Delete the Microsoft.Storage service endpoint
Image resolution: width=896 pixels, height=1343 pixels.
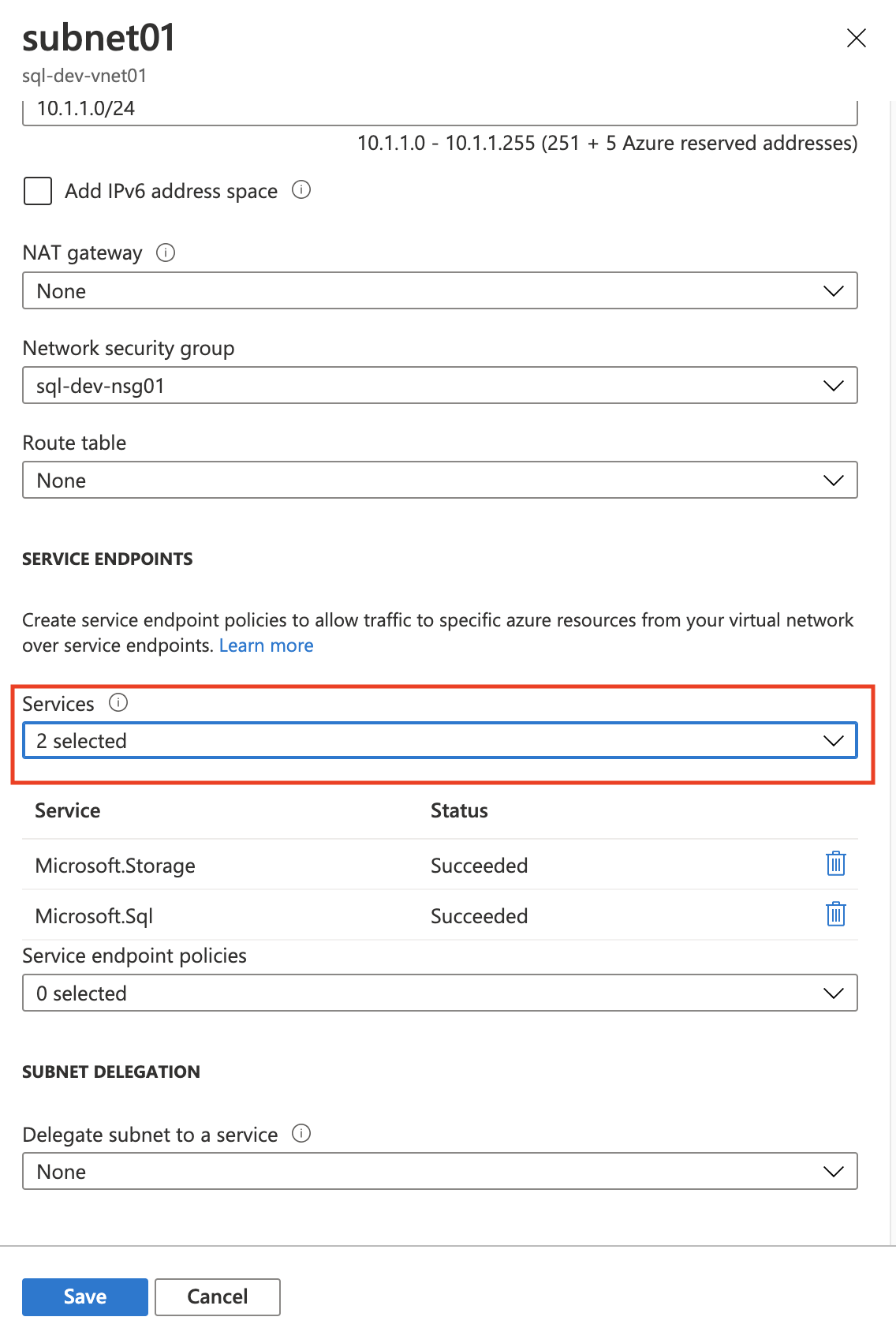[835, 864]
